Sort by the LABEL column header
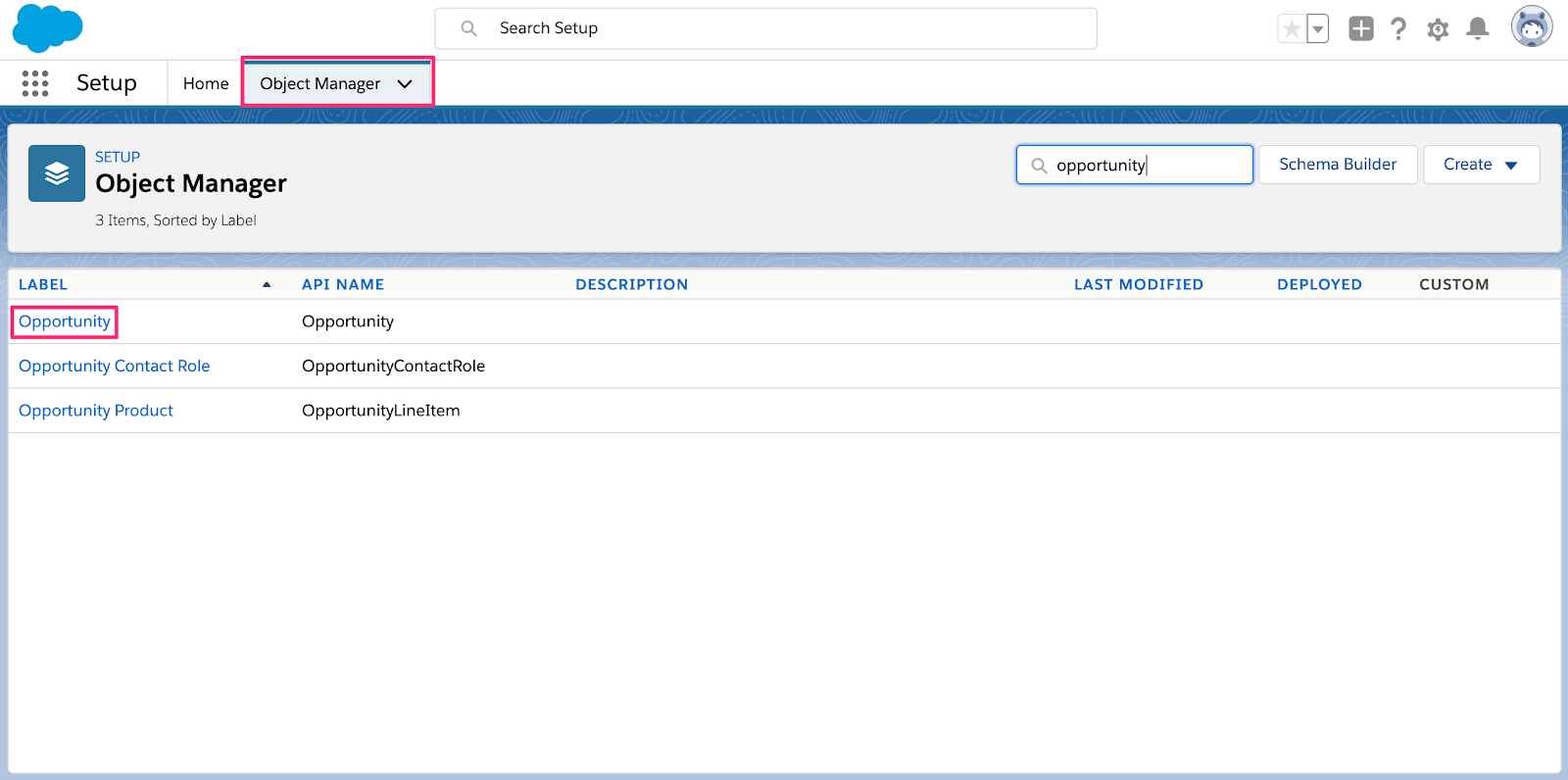This screenshot has width=1568, height=780. 43,284
